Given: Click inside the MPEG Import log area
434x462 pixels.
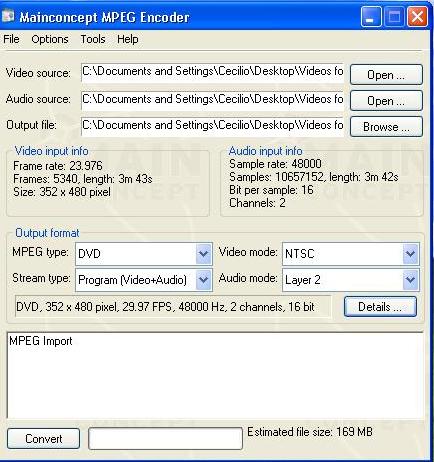Looking at the screenshot, I should point(215,375).
